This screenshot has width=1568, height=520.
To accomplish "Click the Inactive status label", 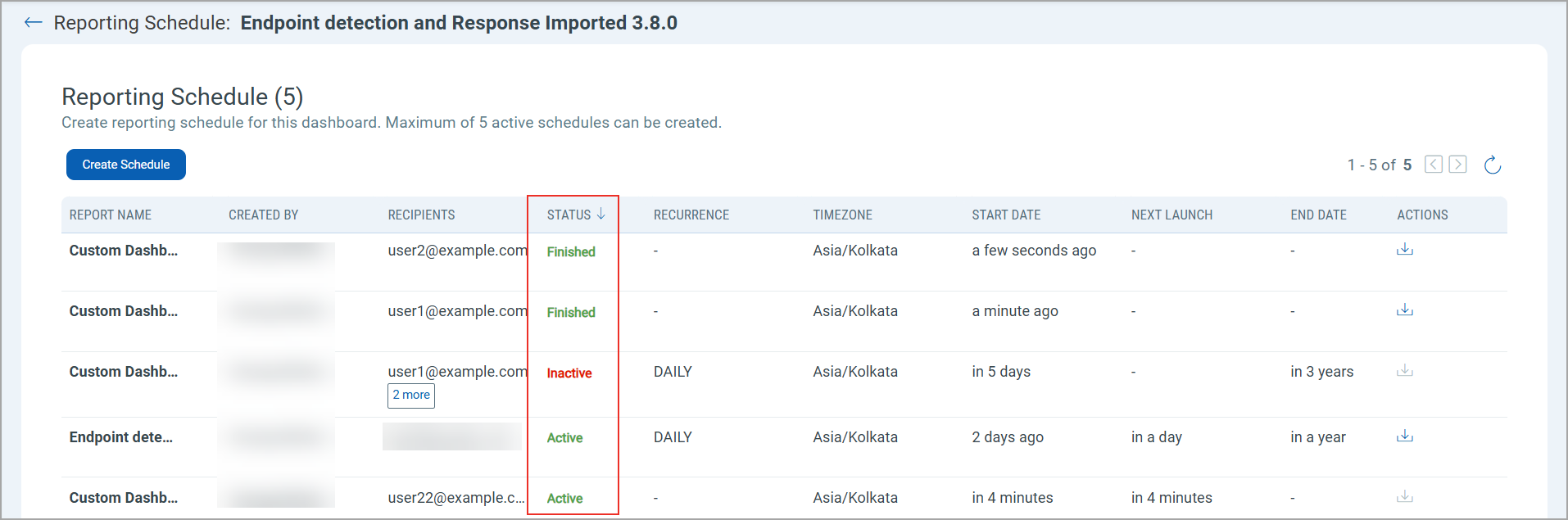I will point(569,373).
